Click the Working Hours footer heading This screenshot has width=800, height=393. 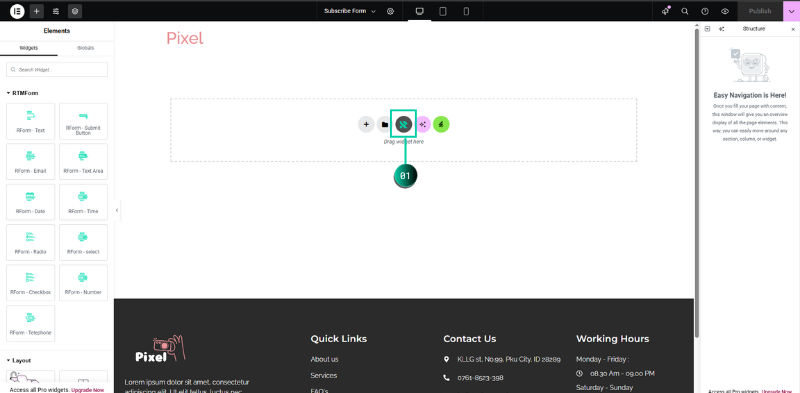pos(613,339)
